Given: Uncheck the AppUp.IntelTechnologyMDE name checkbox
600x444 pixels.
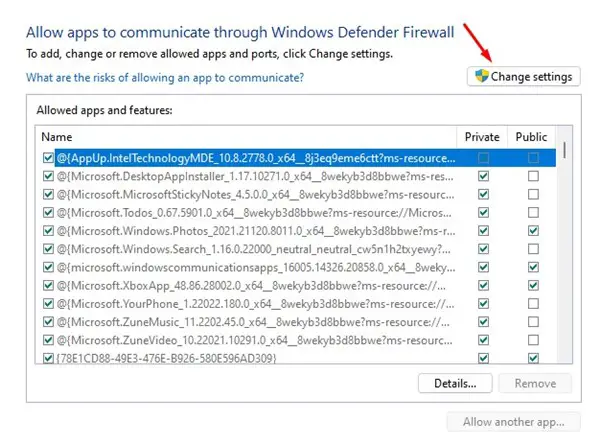Looking at the screenshot, I should tap(48, 158).
